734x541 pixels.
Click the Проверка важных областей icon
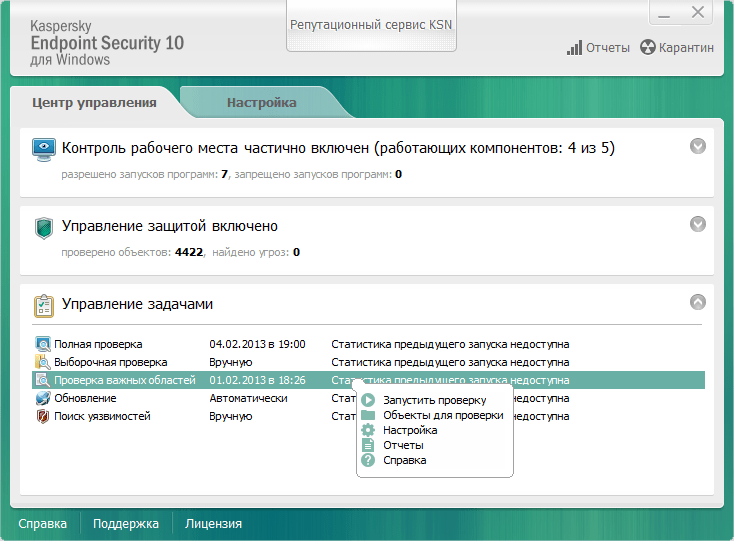43,380
